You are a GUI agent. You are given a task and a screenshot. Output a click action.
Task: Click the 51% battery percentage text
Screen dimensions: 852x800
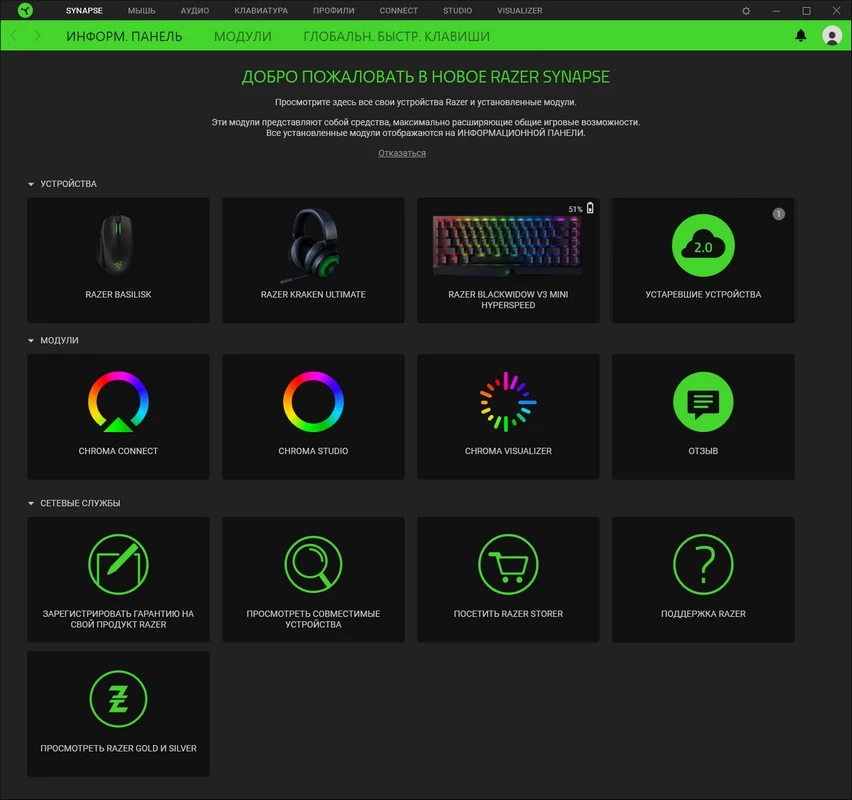coord(575,209)
